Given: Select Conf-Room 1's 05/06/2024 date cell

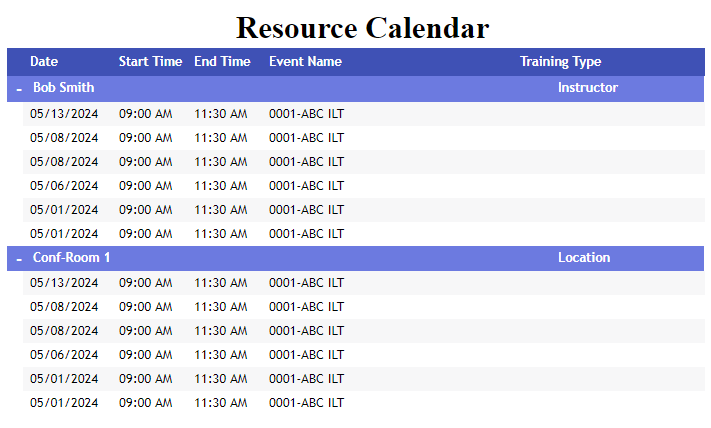Looking at the screenshot, I should [64, 355].
